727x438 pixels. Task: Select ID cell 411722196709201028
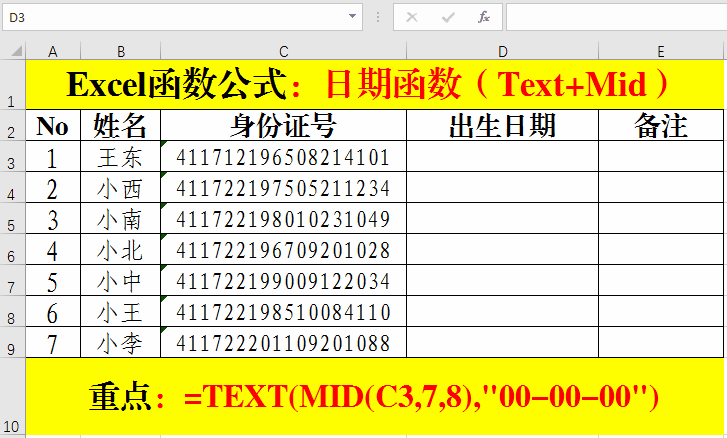tap(283, 249)
